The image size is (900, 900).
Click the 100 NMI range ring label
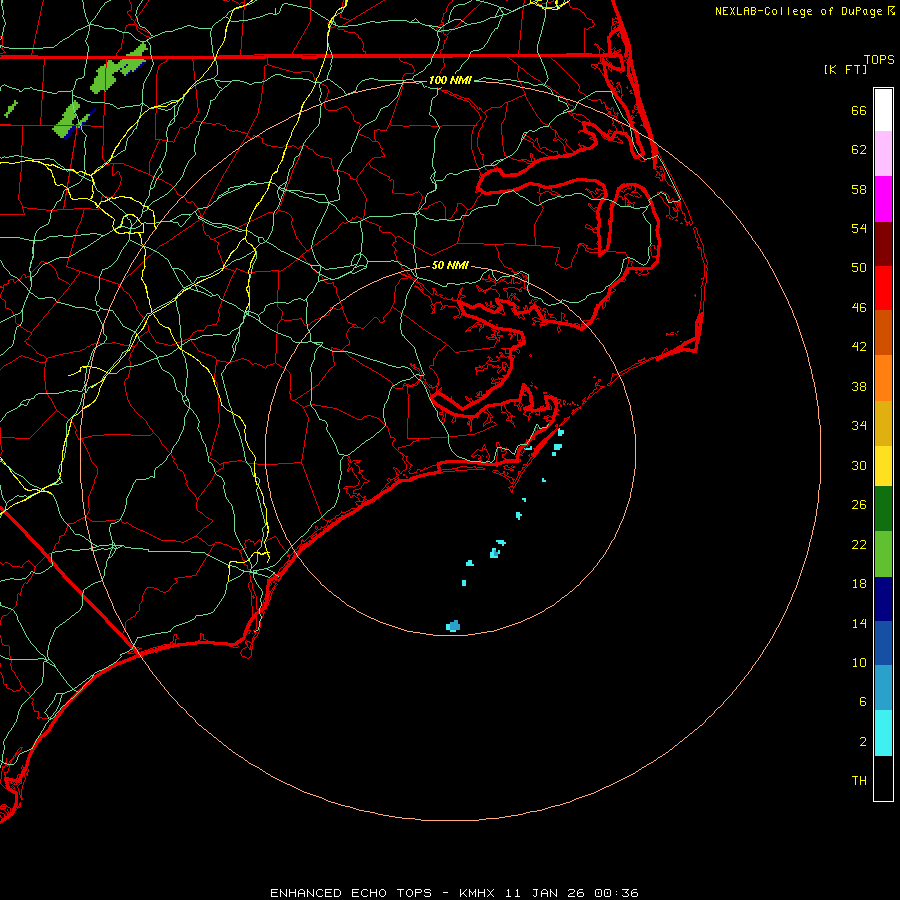click(x=450, y=80)
